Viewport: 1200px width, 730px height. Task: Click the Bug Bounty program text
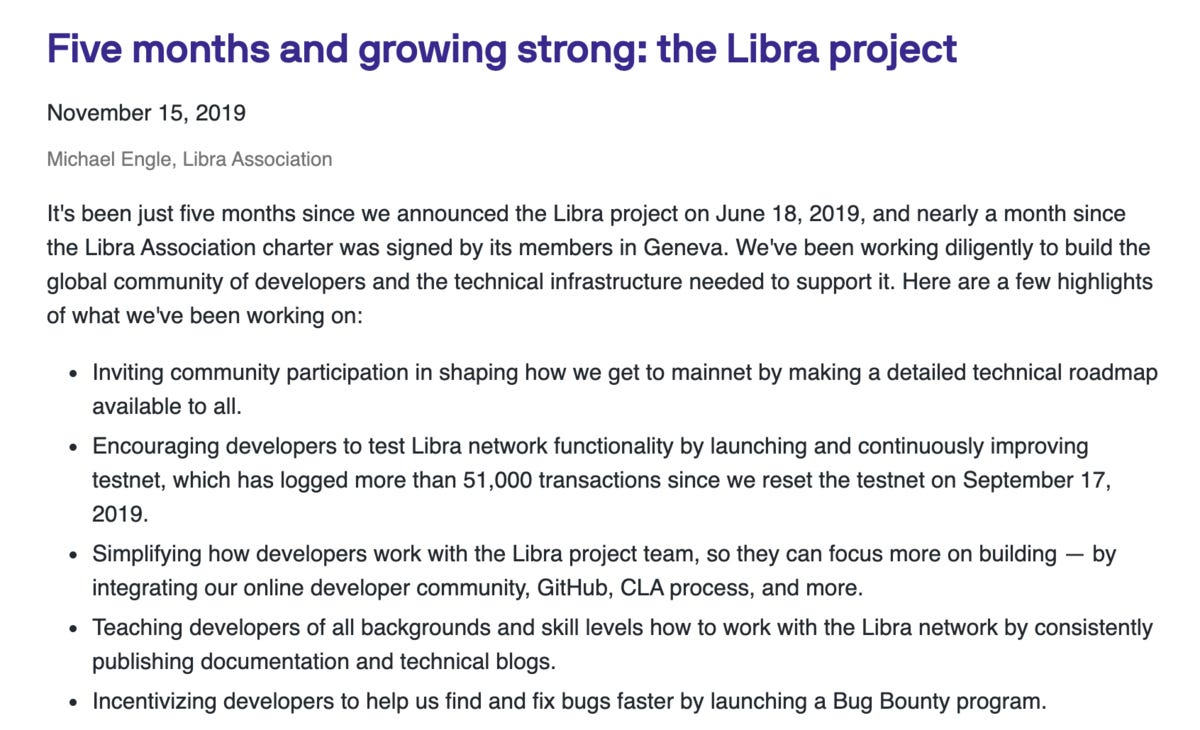(x=939, y=702)
